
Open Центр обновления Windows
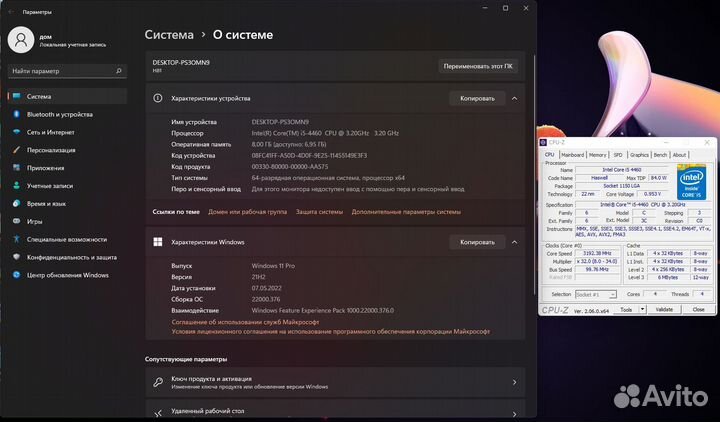(x=67, y=275)
